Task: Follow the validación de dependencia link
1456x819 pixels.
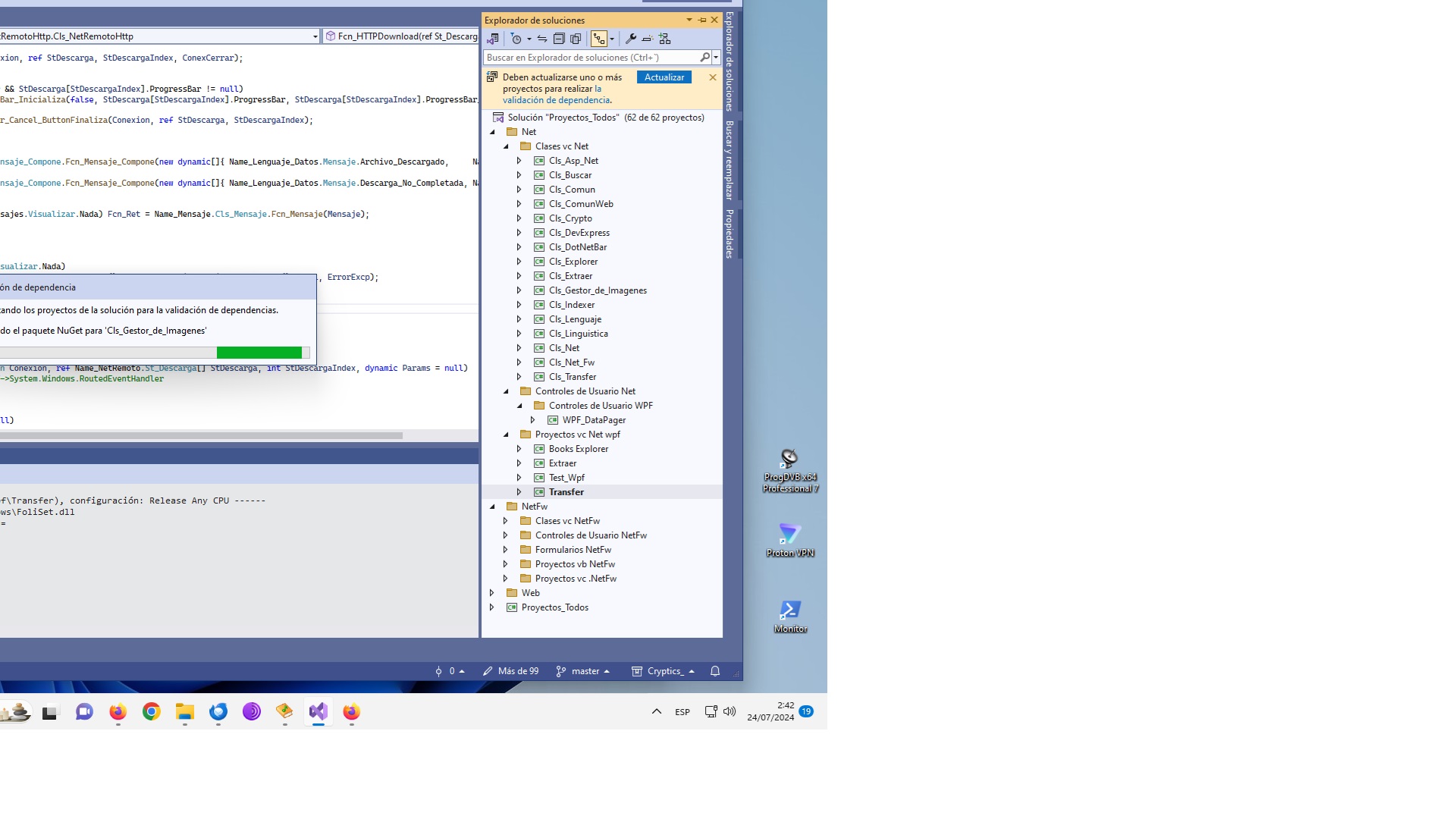Action: tap(556, 100)
